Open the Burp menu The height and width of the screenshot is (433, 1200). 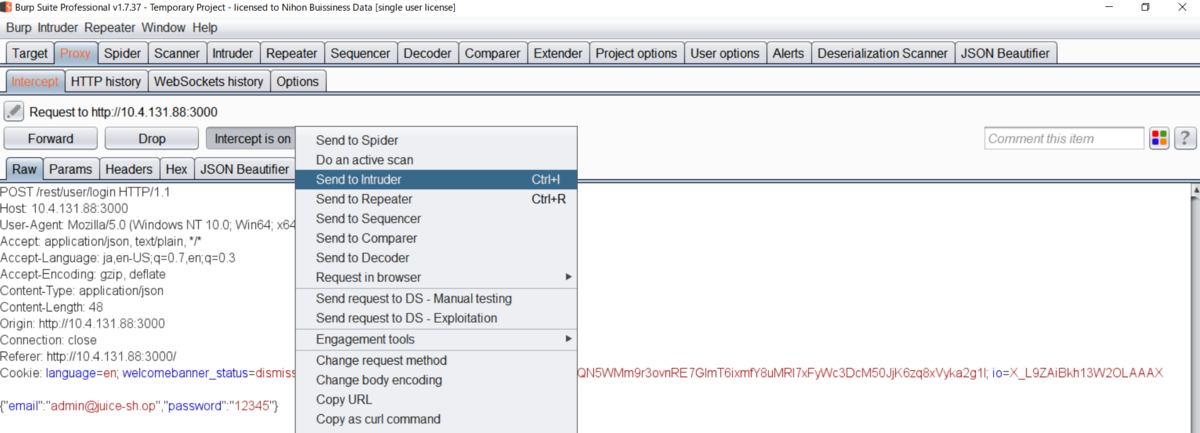[x=19, y=28]
